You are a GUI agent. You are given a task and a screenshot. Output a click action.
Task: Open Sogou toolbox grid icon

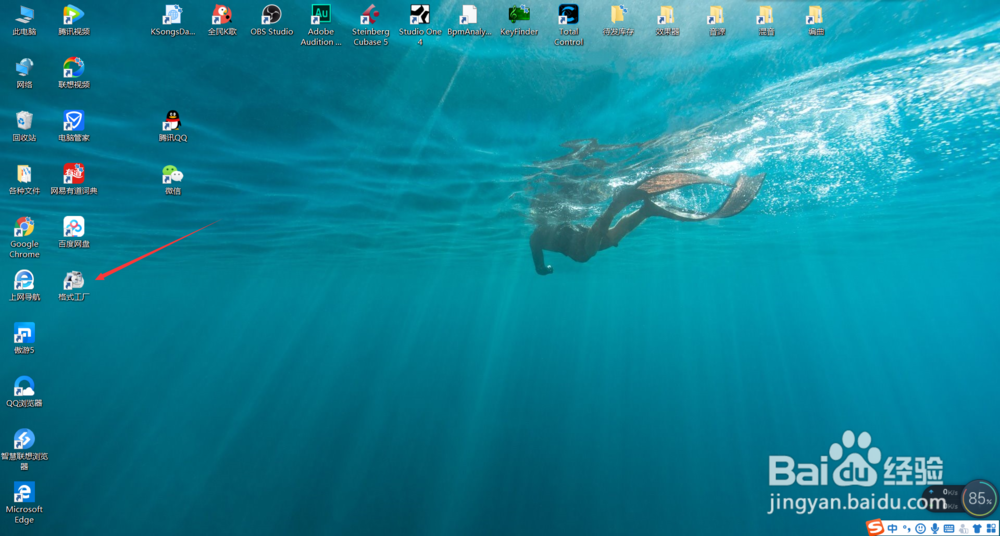(991, 528)
